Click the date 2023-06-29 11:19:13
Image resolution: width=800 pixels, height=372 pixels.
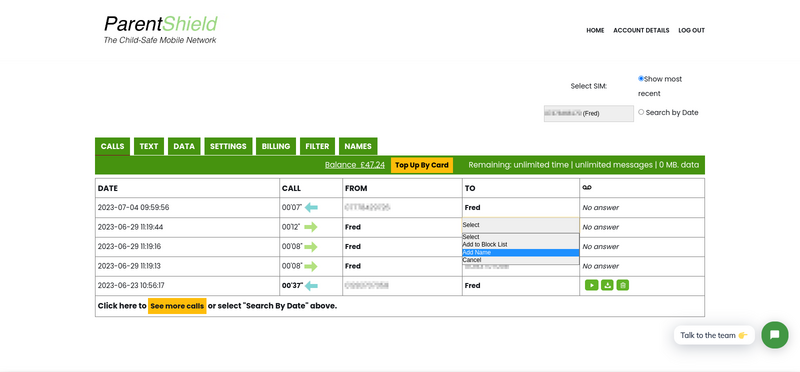(x=129, y=266)
